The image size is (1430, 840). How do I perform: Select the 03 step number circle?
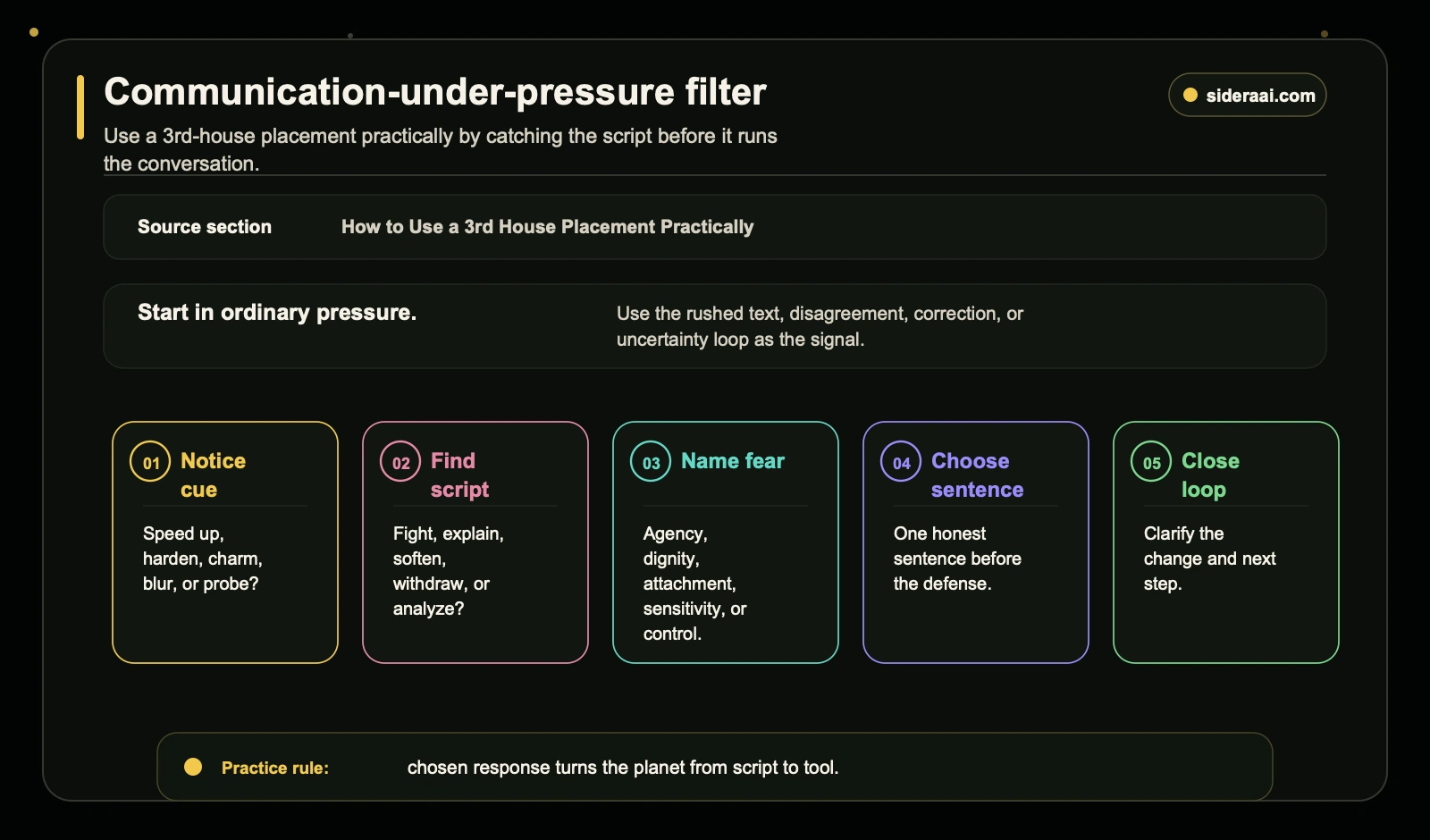(651, 462)
